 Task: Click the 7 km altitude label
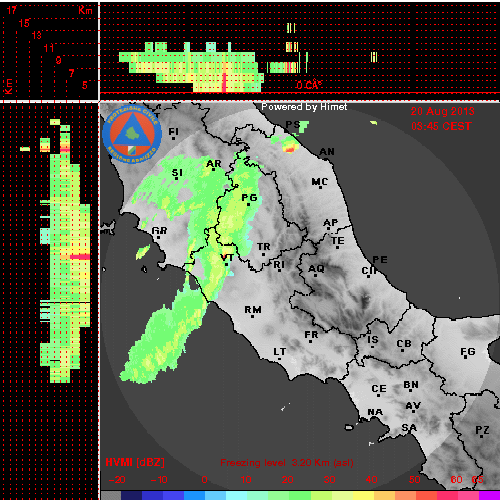(x=71, y=73)
